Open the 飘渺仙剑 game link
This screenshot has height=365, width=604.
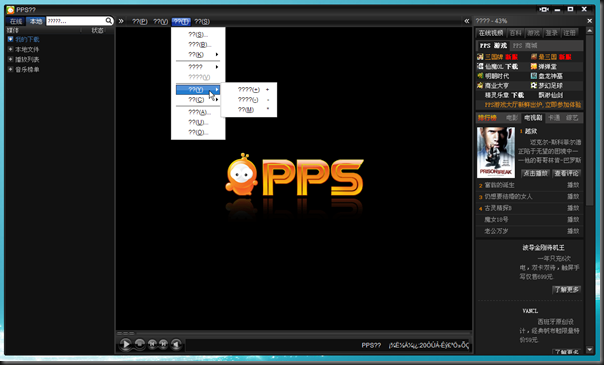tap(551, 95)
